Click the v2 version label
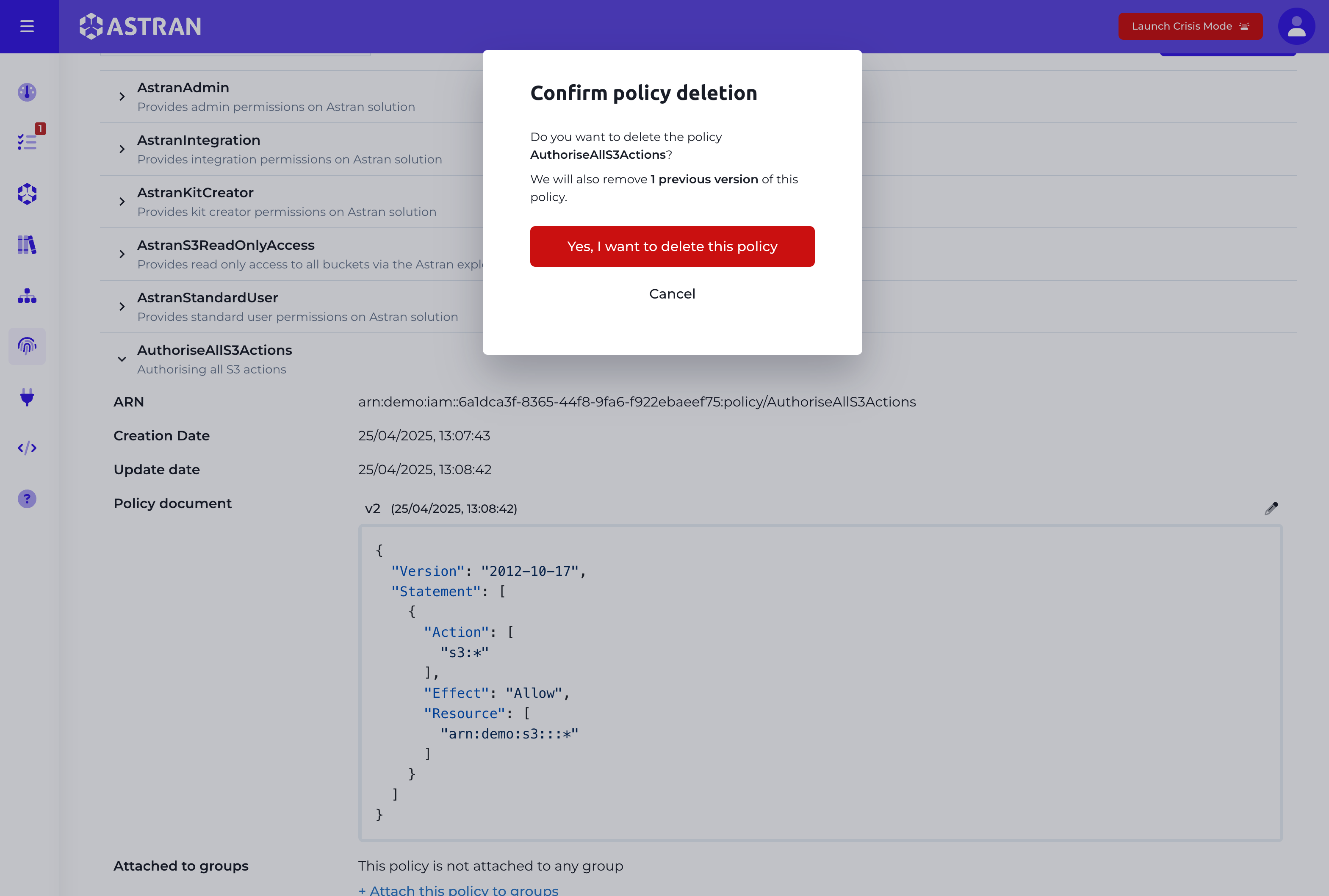 373,509
